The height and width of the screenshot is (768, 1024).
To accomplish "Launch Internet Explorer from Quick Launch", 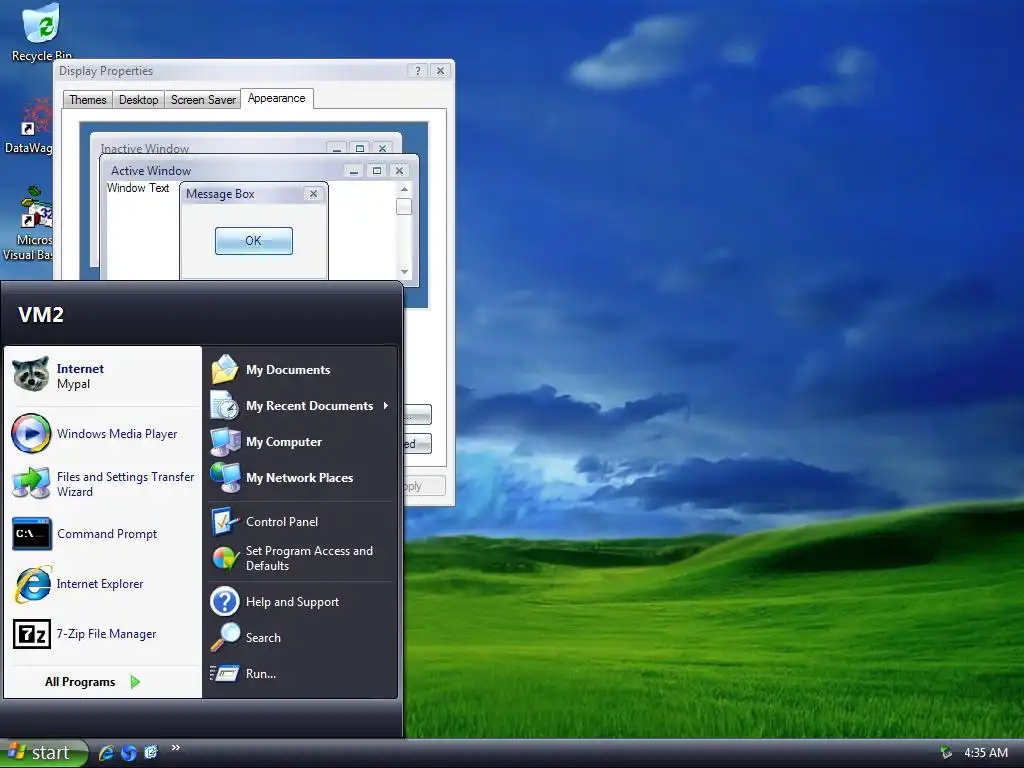I will (106, 753).
